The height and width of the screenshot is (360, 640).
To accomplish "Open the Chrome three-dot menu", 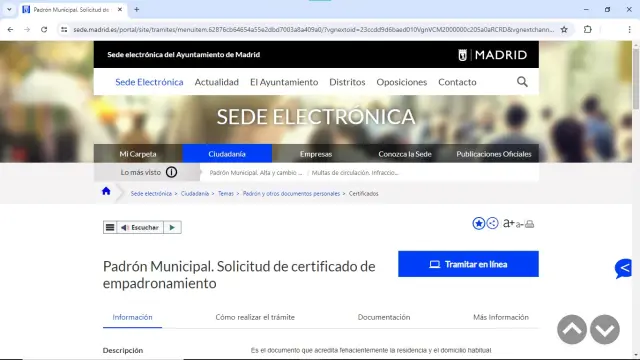I will pos(629,29).
